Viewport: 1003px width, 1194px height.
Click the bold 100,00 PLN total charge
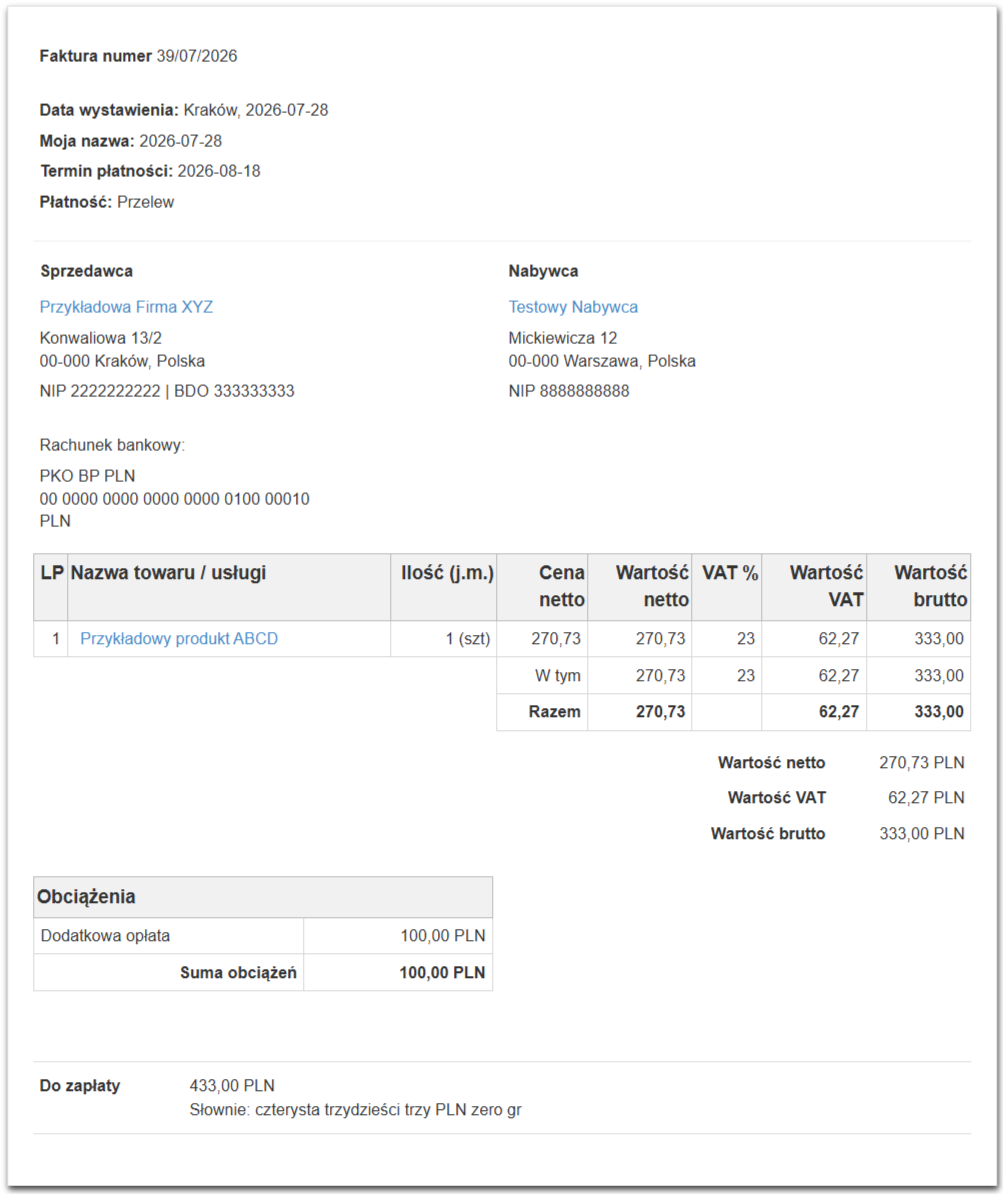[x=442, y=972]
